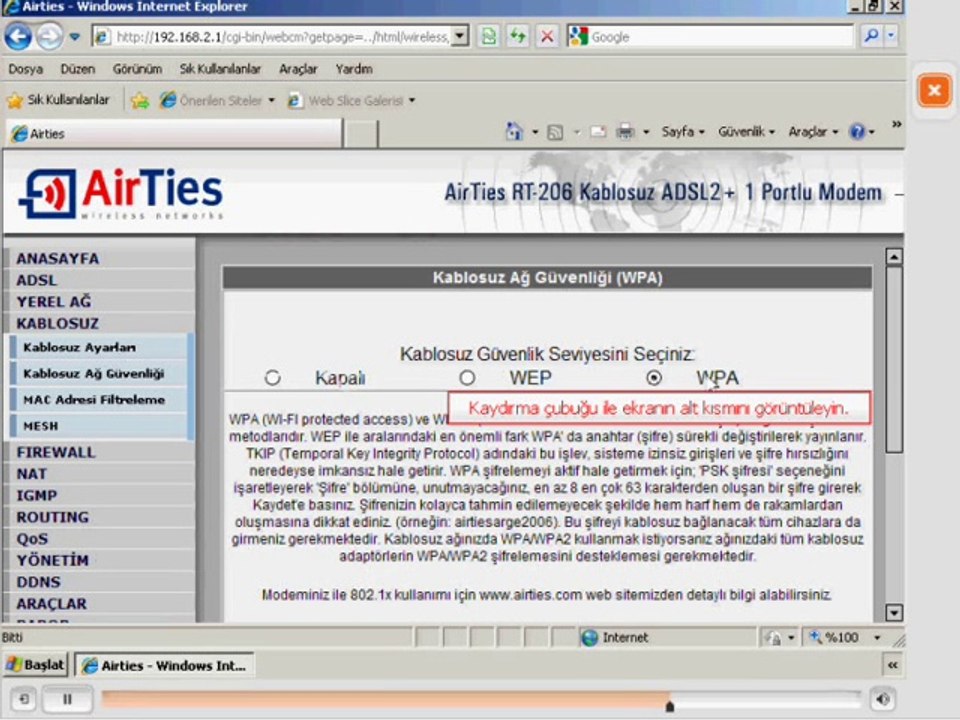Viewport: 960px width, 720px height.
Task: Open the Yardım menu
Action: coord(354,69)
